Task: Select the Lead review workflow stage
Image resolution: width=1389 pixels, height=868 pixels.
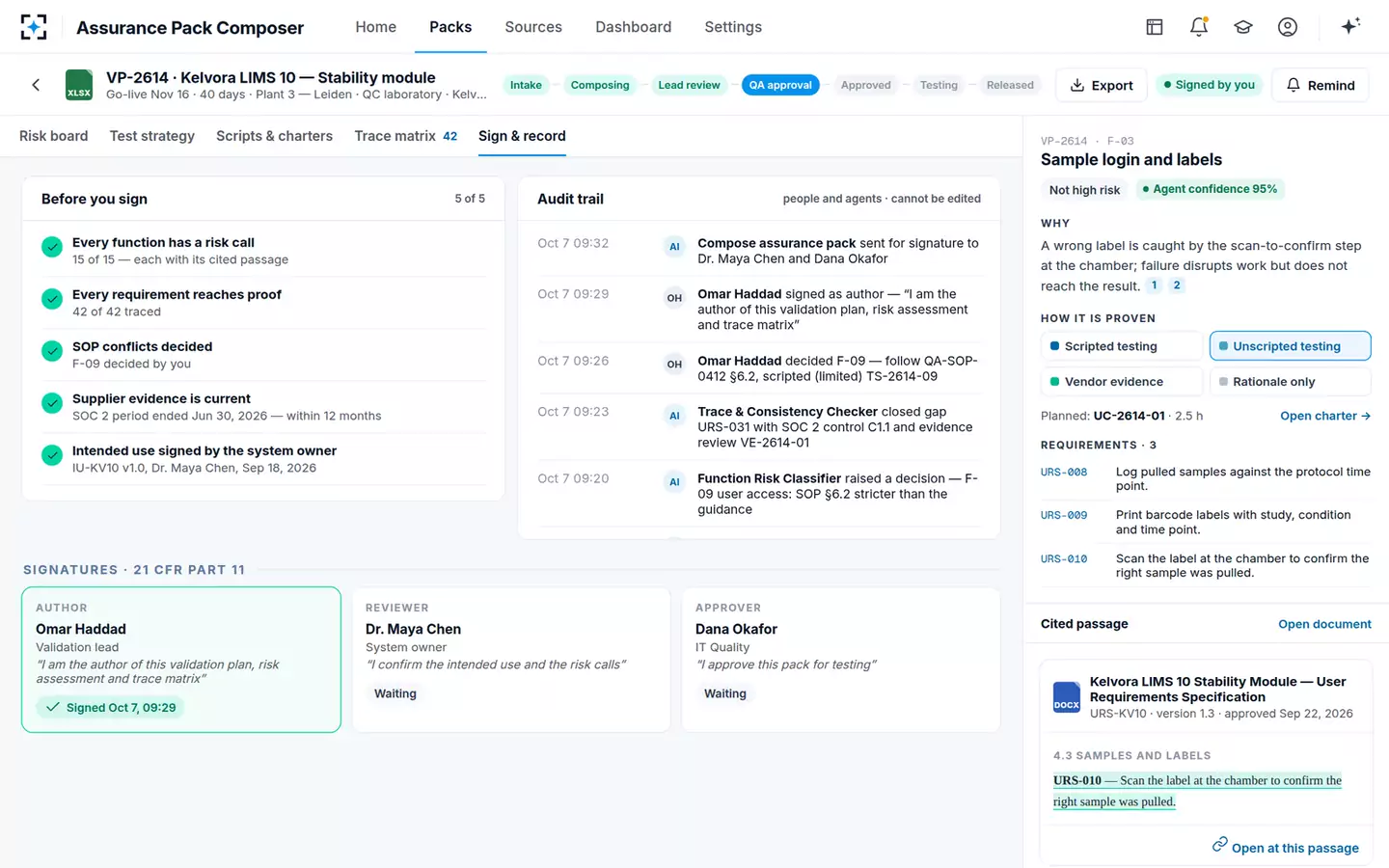Action: click(689, 85)
